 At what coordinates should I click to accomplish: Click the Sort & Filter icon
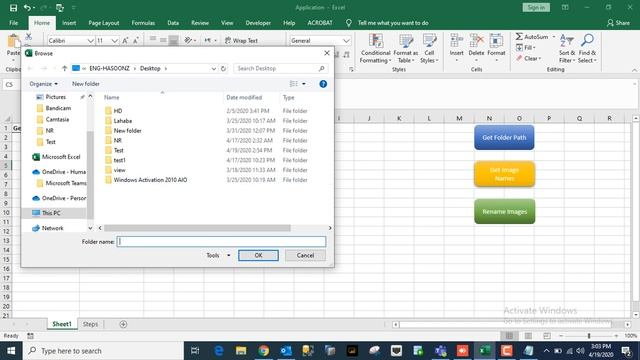[567, 41]
